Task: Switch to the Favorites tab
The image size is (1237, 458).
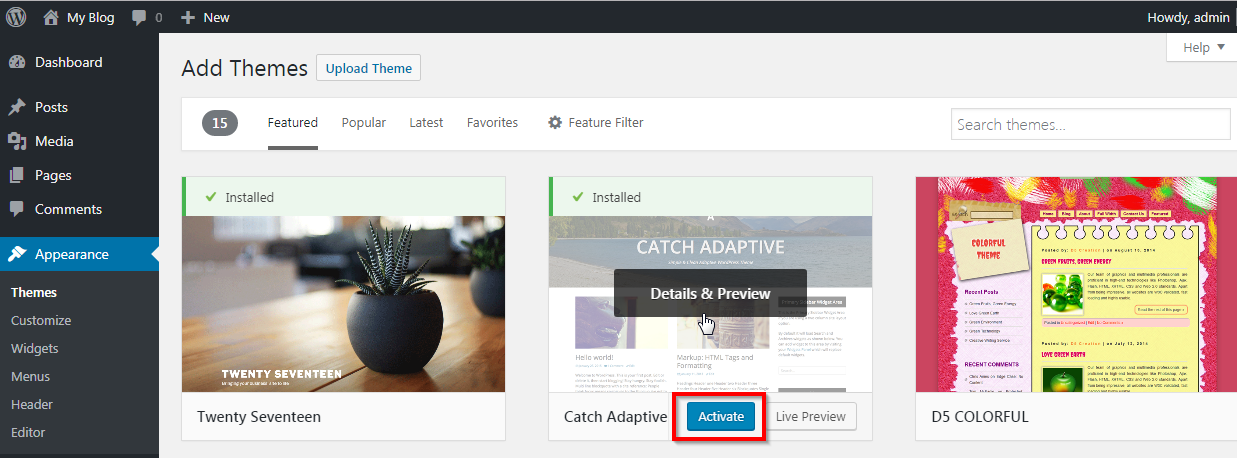Action: tap(492, 123)
